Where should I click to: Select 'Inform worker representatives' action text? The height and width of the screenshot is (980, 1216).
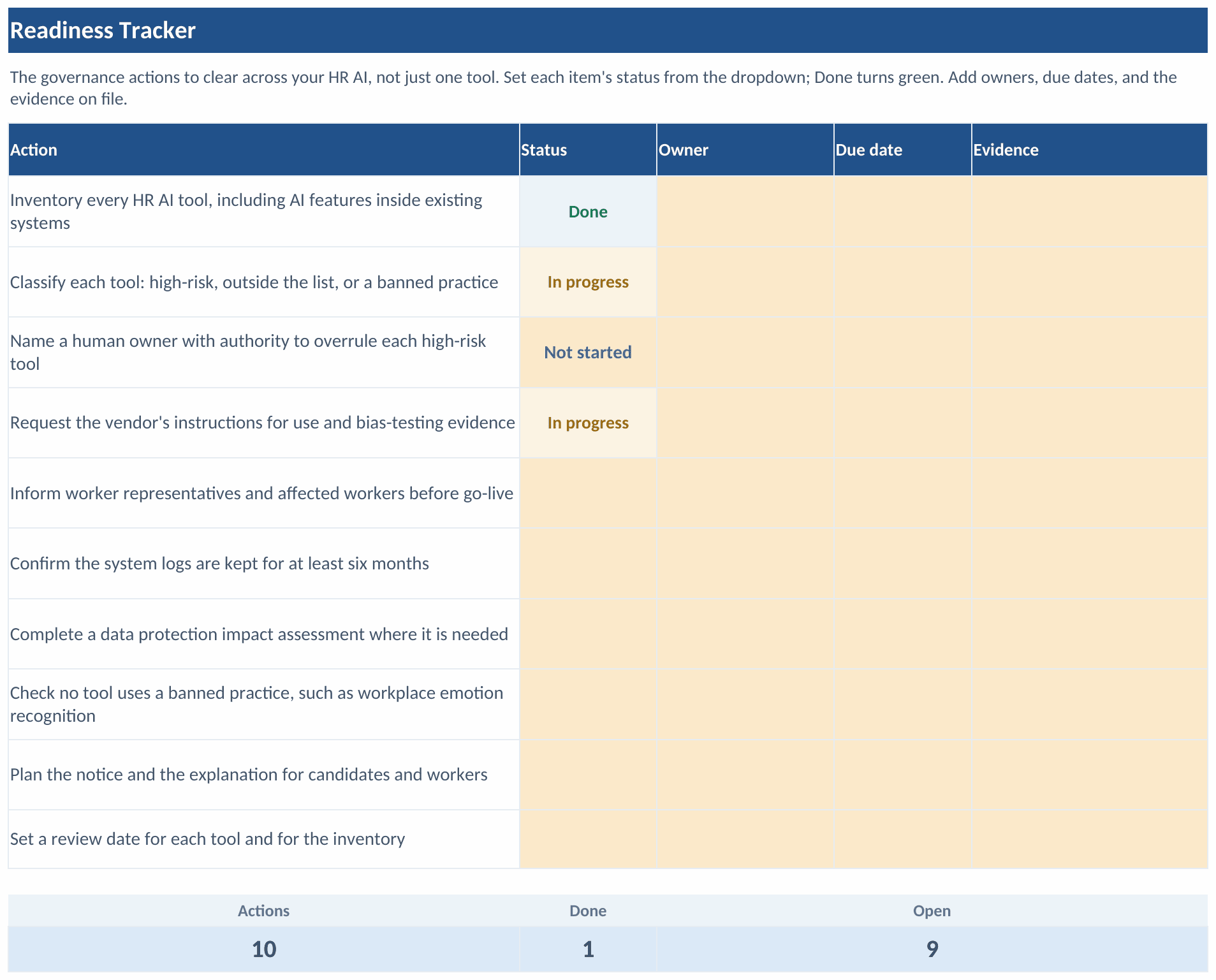(x=261, y=494)
